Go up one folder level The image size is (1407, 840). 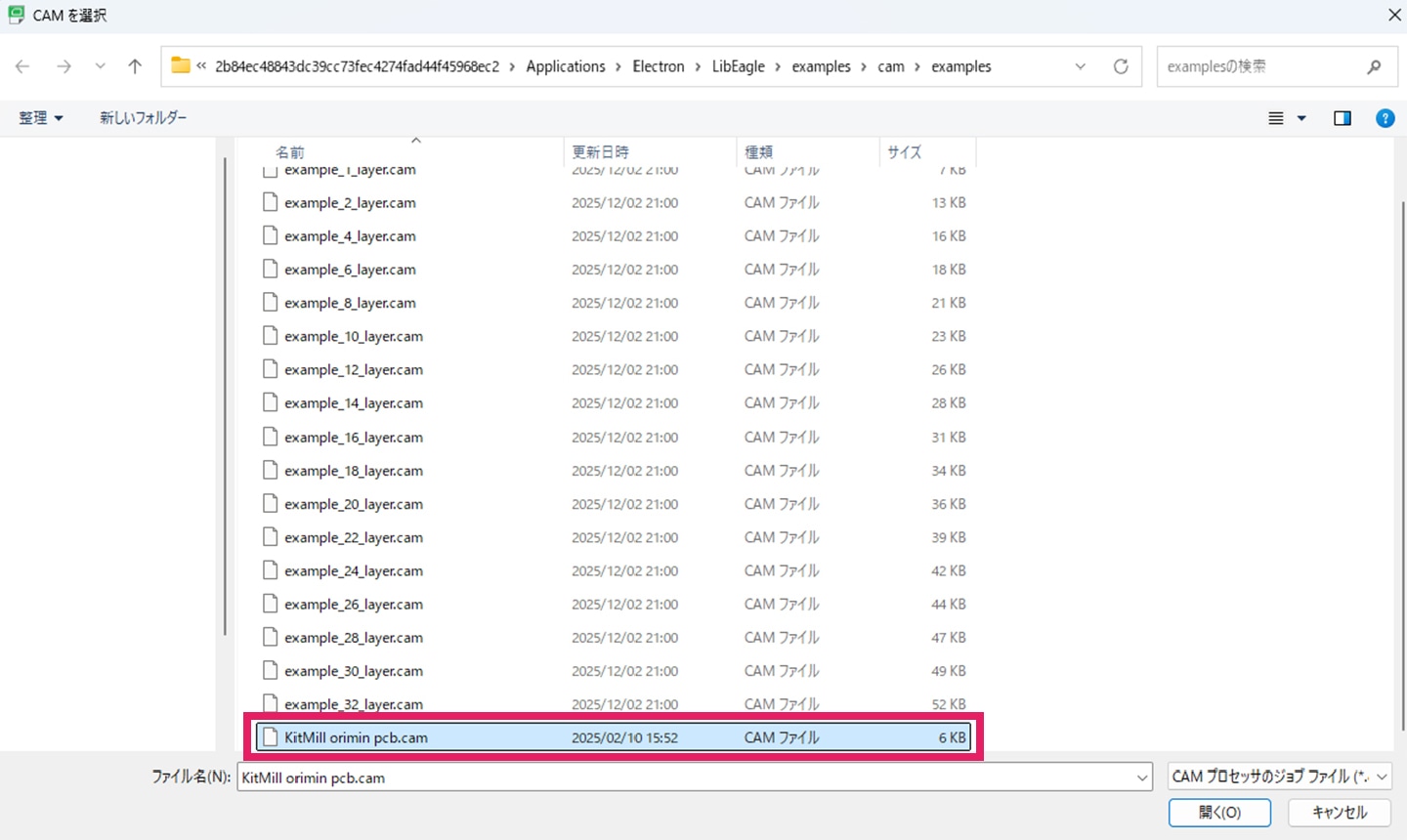coord(135,66)
